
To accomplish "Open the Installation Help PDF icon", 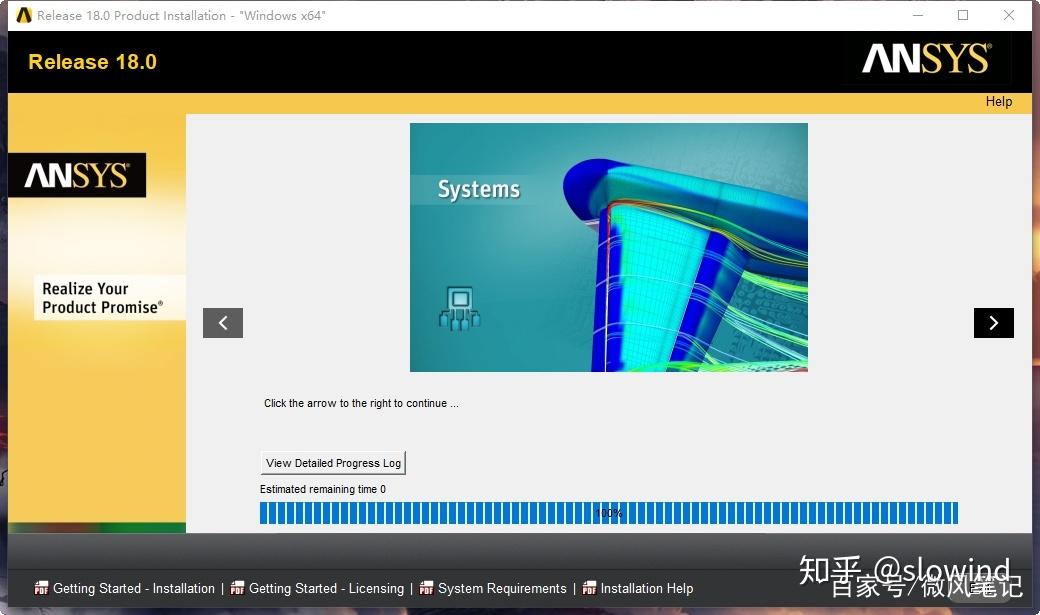I will [590, 588].
